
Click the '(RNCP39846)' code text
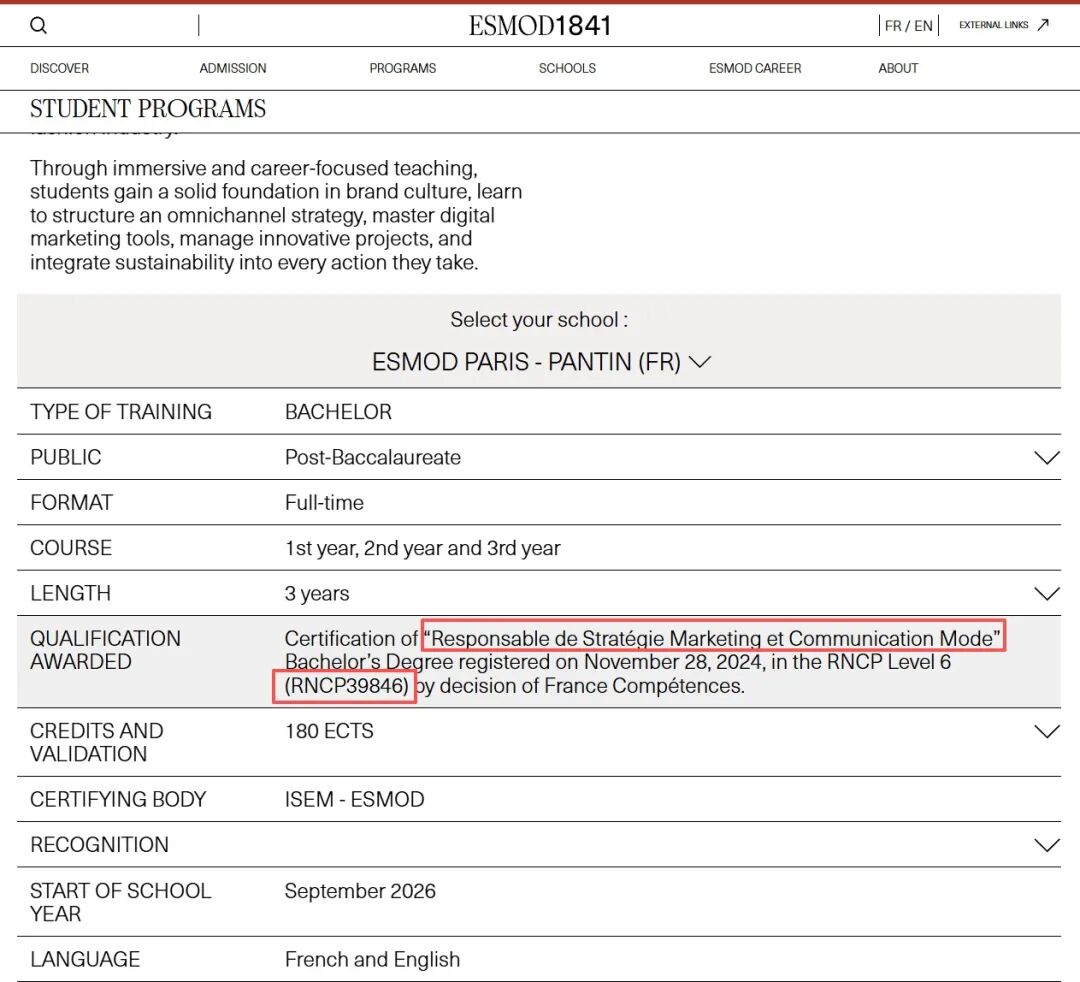[346, 686]
